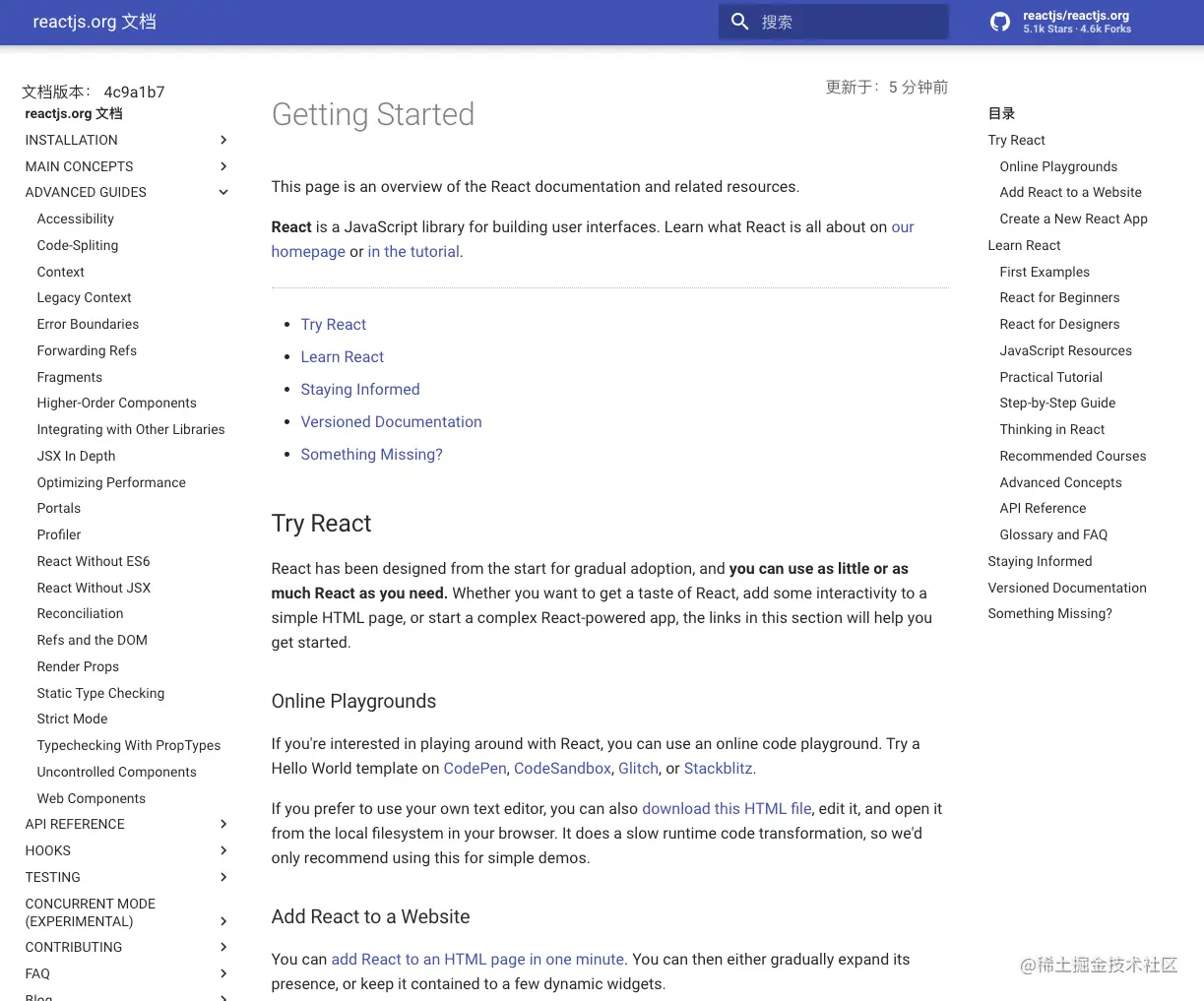The height and width of the screenshot is (1001, 1204).
Task: Jump to Staying Informed bullet link
Action: tap(360, 389)
